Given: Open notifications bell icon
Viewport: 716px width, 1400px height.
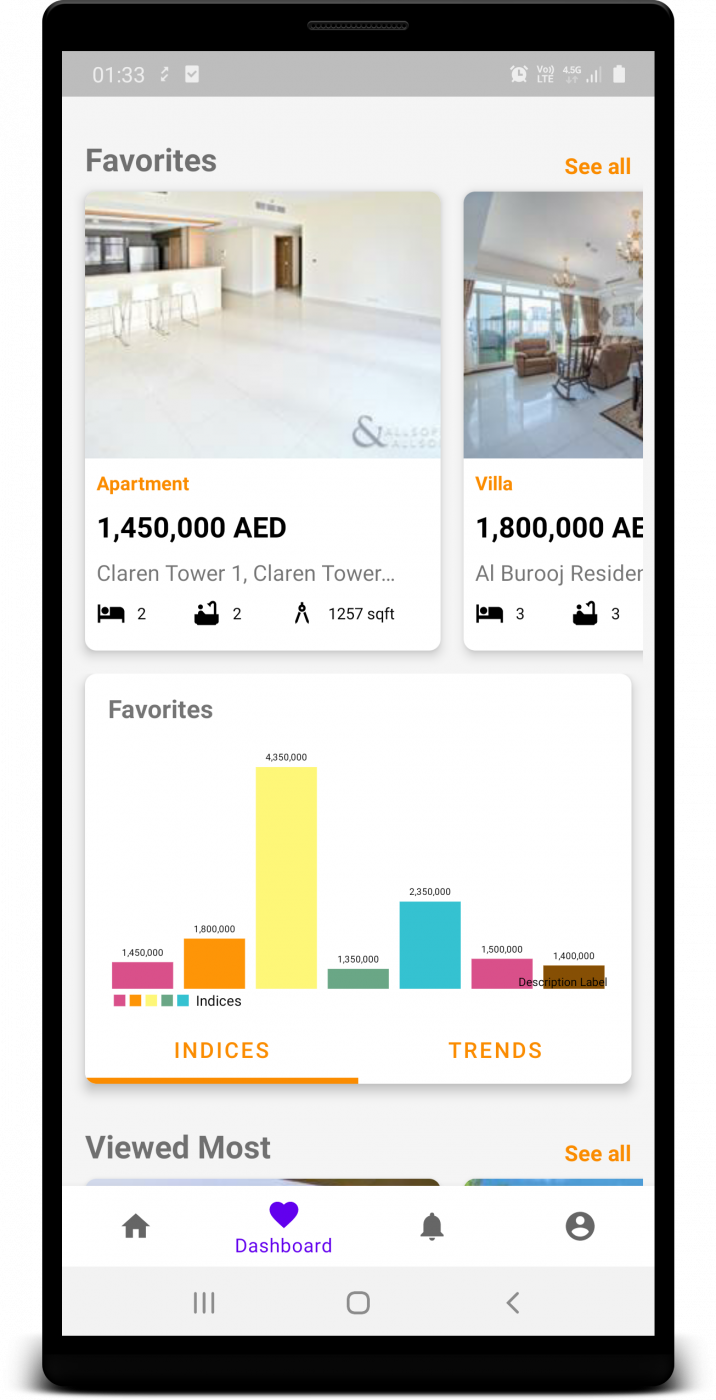Looking at the screenshot, I should pos(432,1226).
